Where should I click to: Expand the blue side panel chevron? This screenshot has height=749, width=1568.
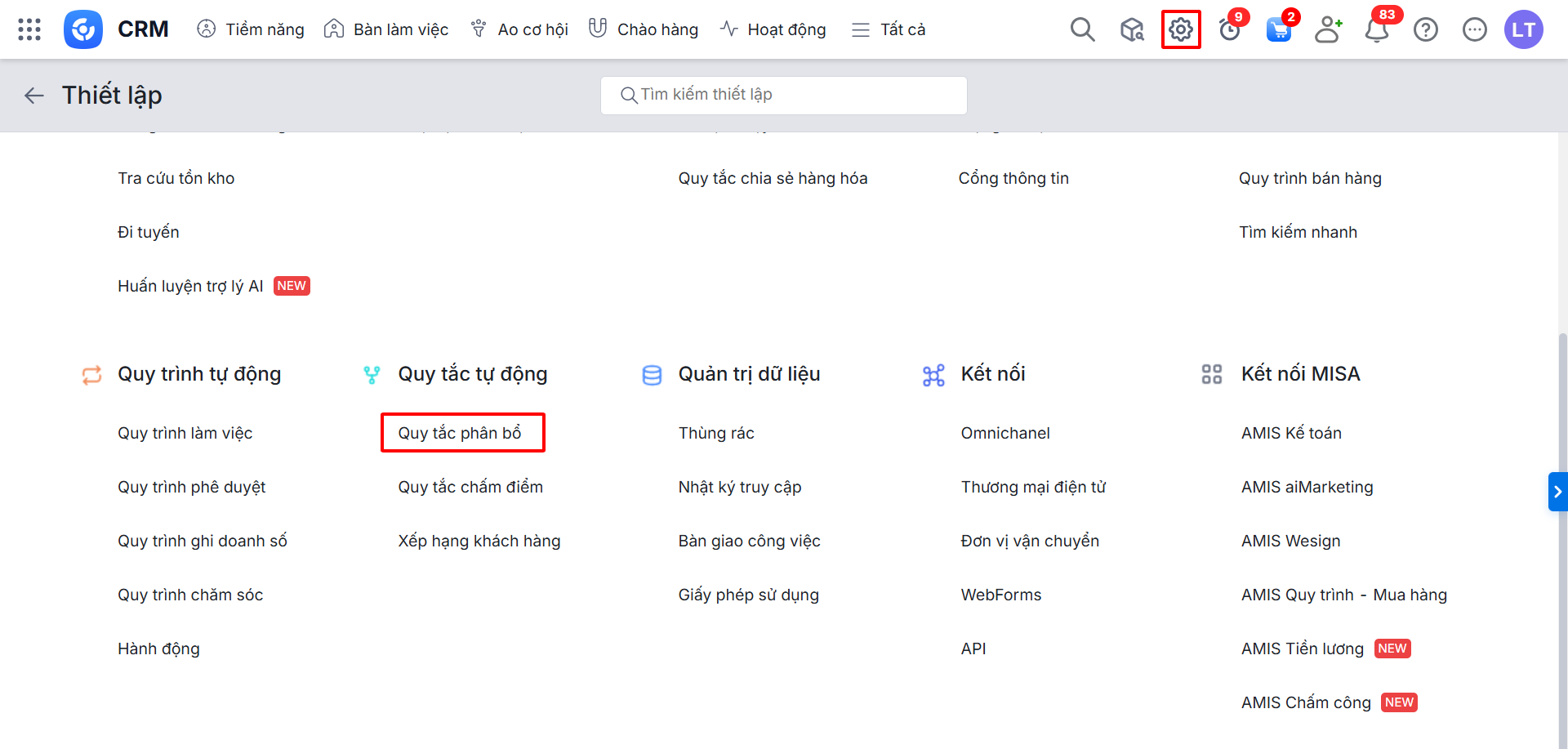point(1557,492)
